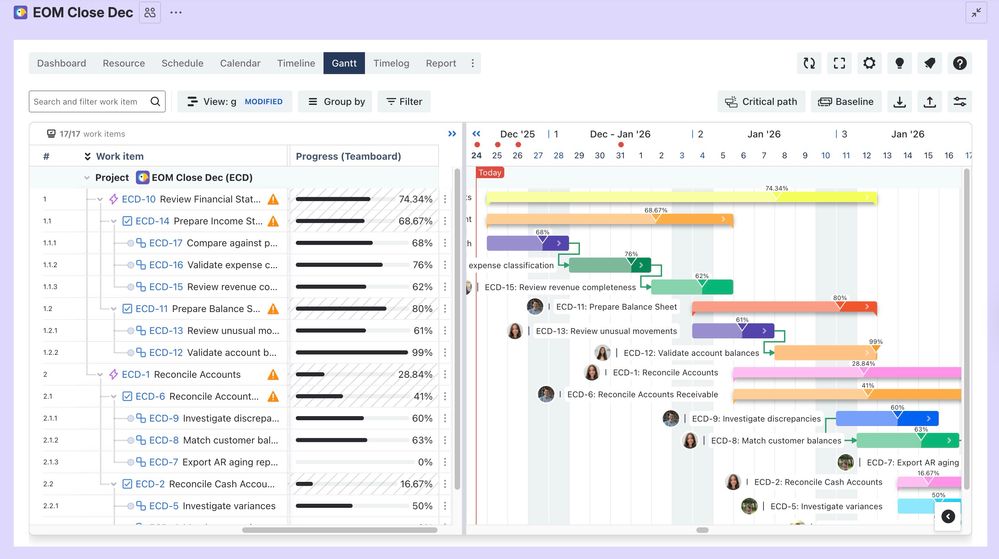The image size is (999, 559).
Task: Click the Today marker
Action: [490, 173]
